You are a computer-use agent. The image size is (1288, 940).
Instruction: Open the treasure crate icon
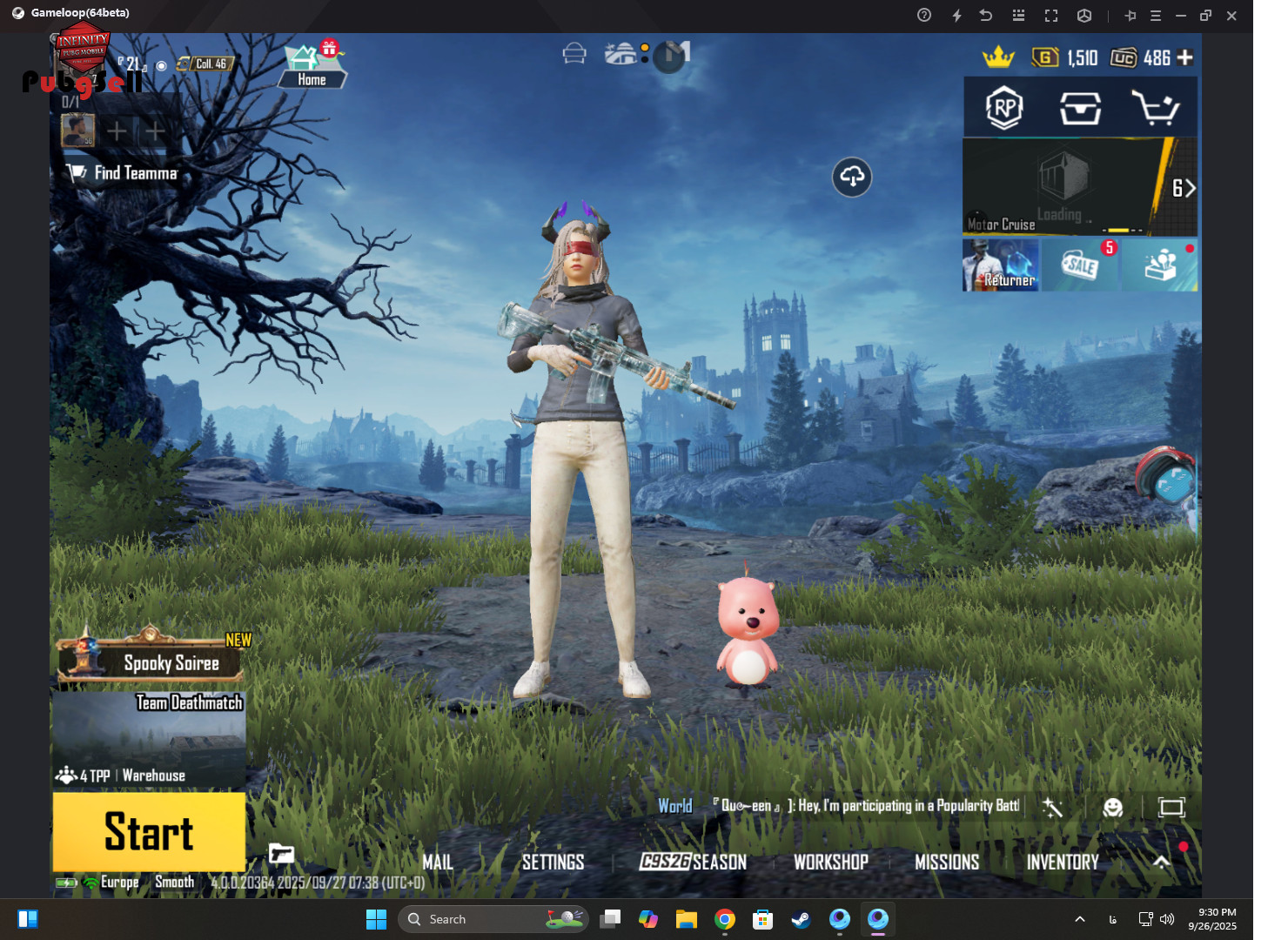[1080, 108]
